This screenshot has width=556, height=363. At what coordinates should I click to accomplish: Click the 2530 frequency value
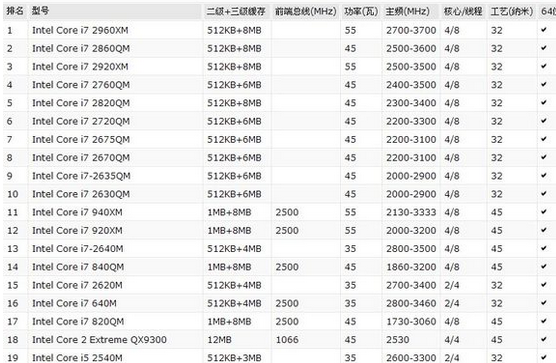tap(397, 340)
